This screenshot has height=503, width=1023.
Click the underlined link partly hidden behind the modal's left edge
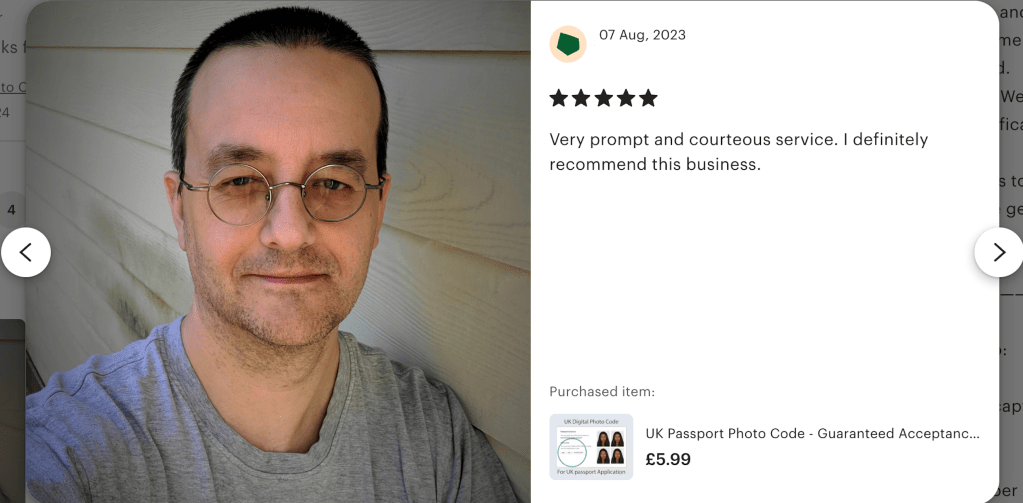point(12,87)
